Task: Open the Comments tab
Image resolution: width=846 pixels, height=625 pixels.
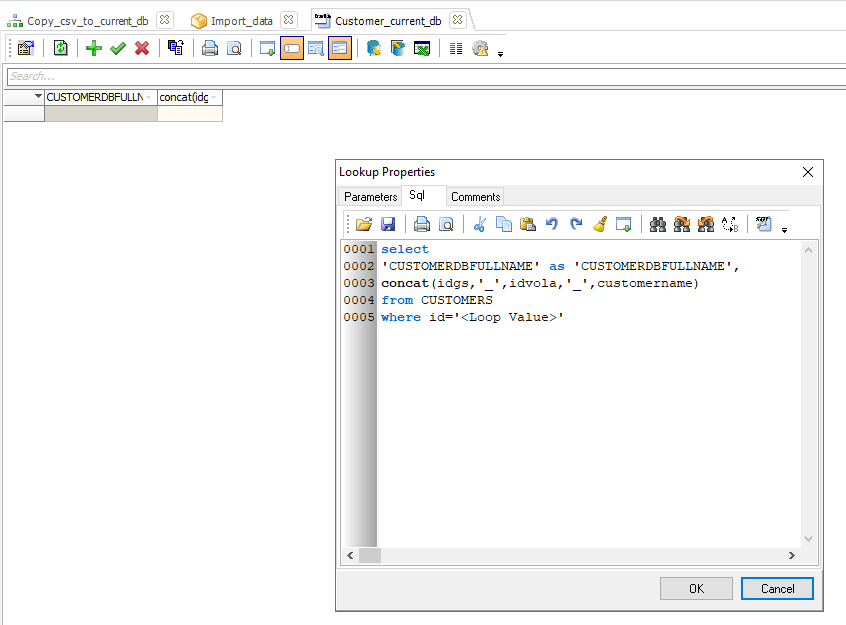Action: [x=475, y=196]
